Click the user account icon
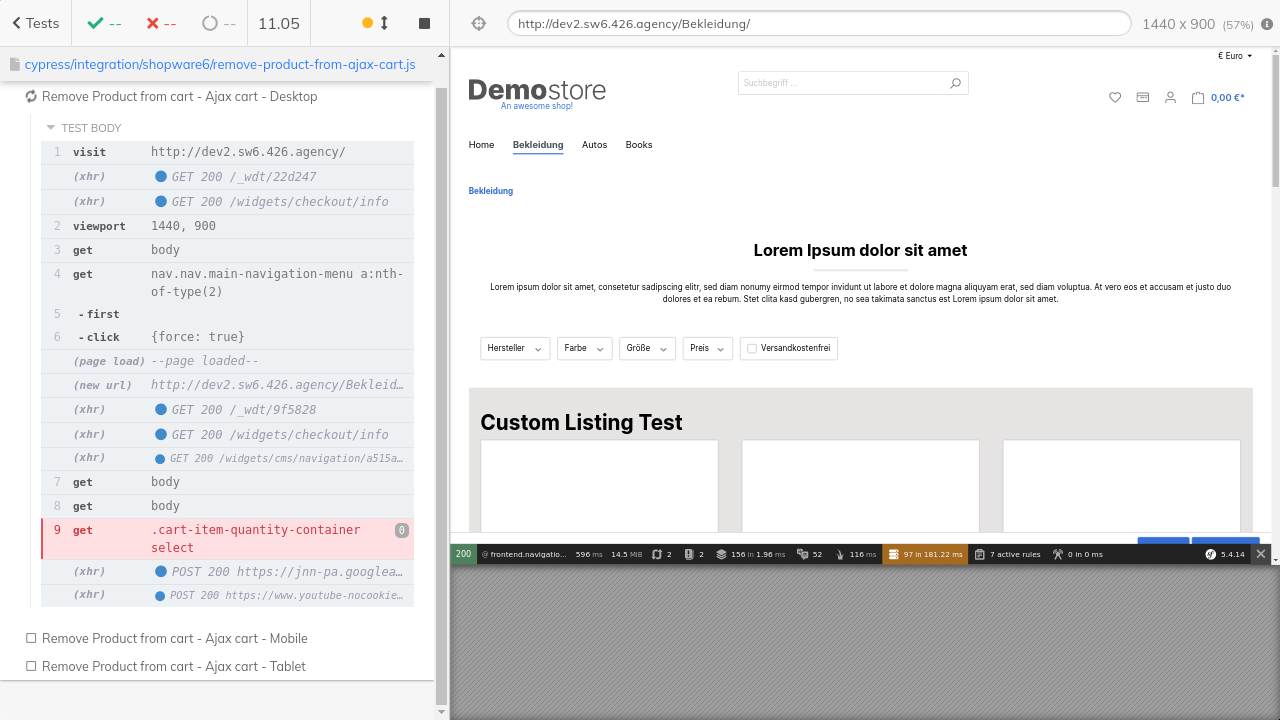Screen dimensions: 1280x720 [x=1170, y=98]
